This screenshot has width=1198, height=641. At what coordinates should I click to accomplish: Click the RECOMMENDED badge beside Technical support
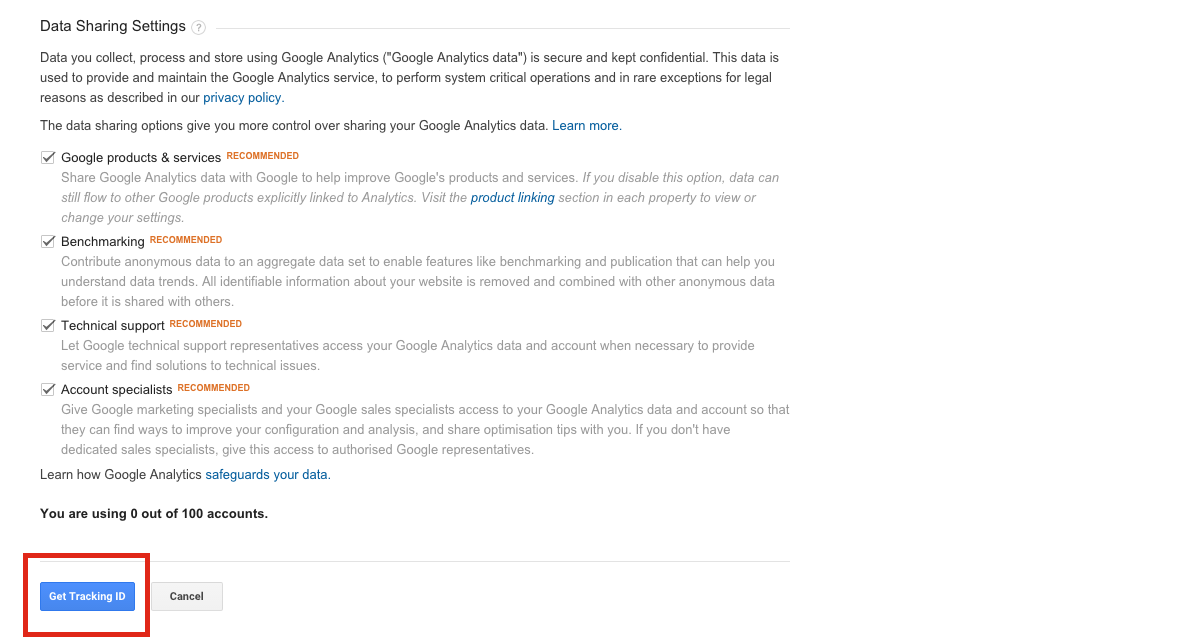[206, 324]
